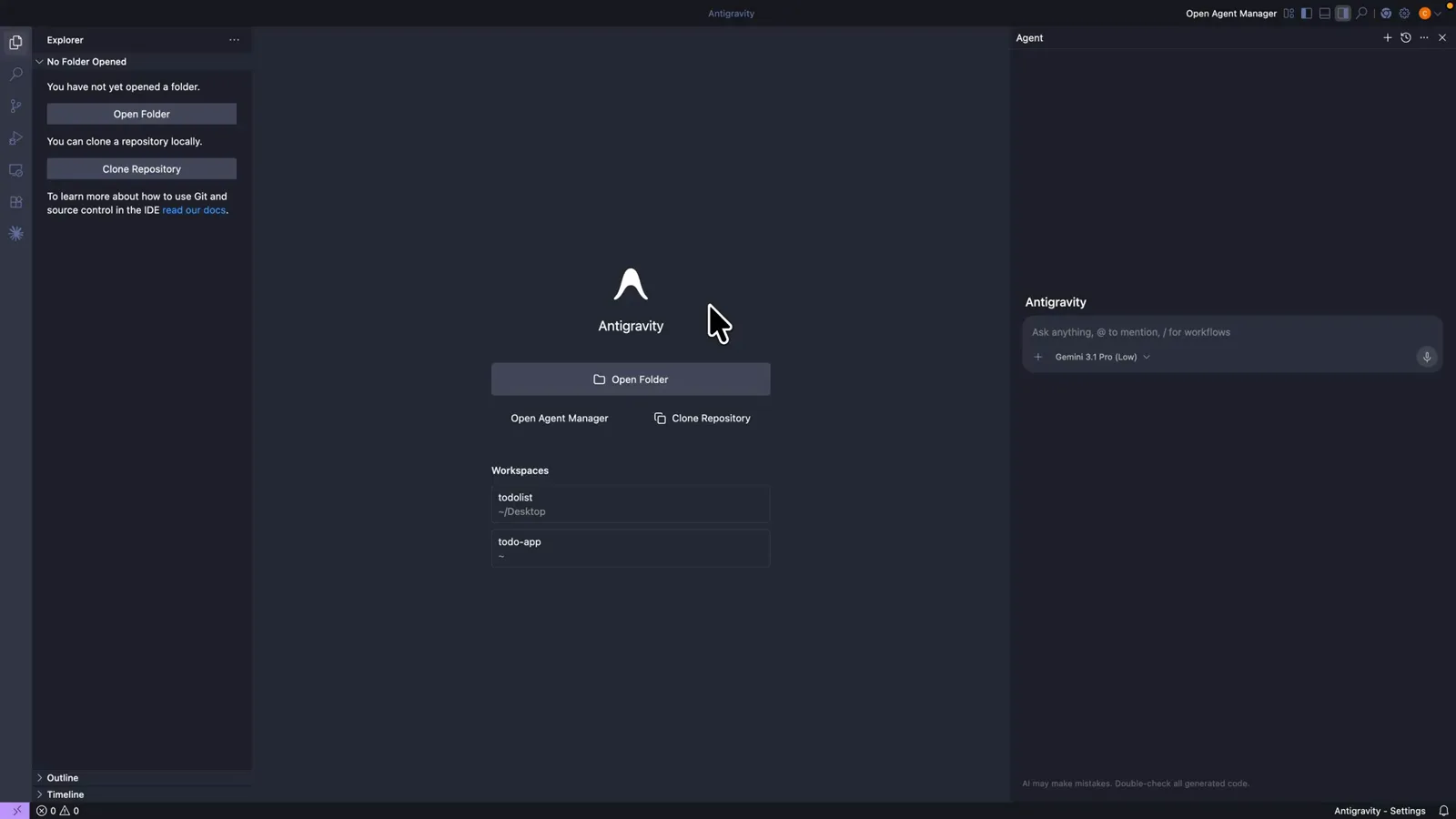
Task: Open the Run and Debug view icon
Action: [15, 138]
